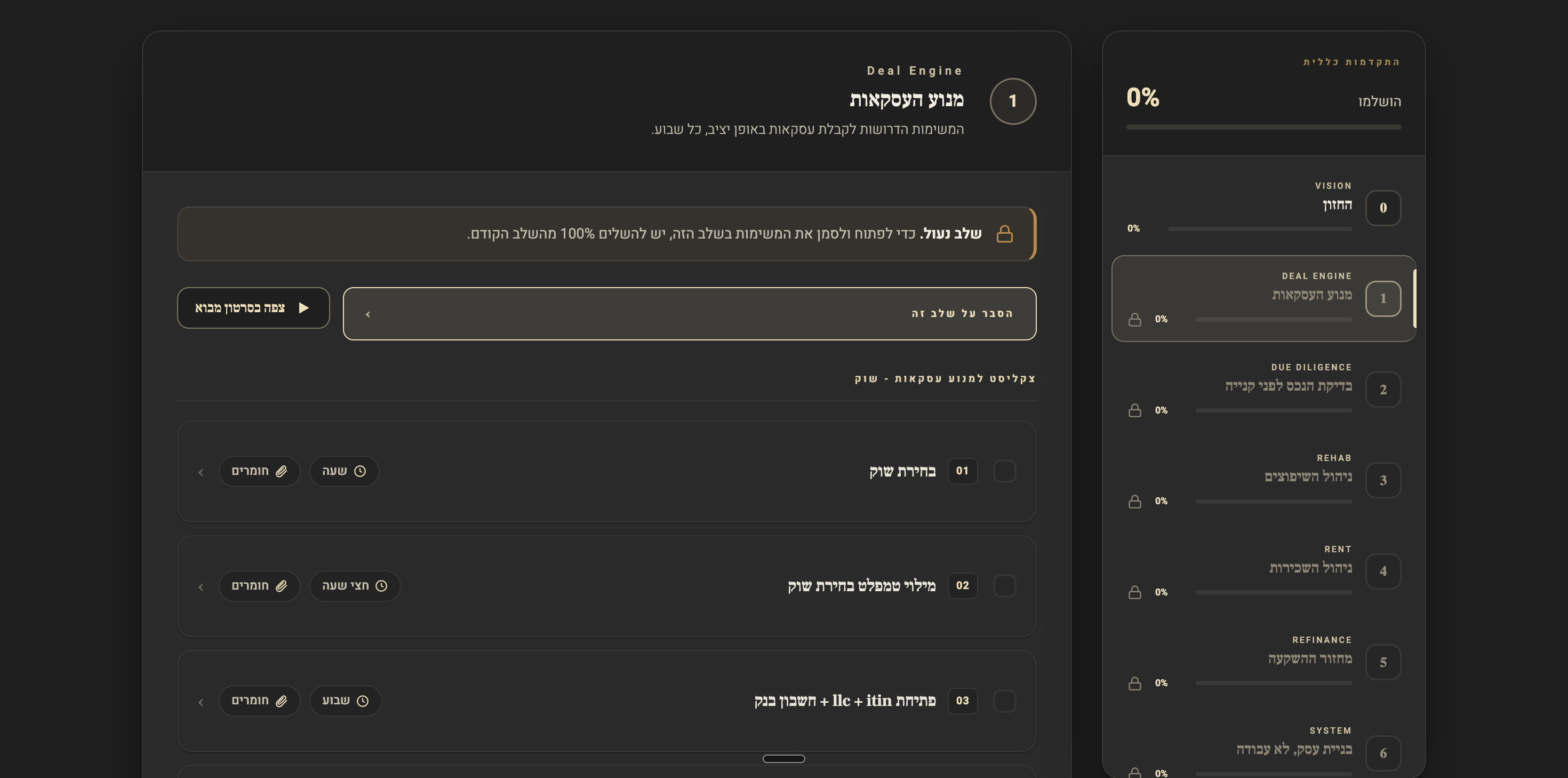This screenshot has height=778, width=1568.
Task: Click the lock icon in the Due Diligence sidebar row
Action: coord(1134,410)
